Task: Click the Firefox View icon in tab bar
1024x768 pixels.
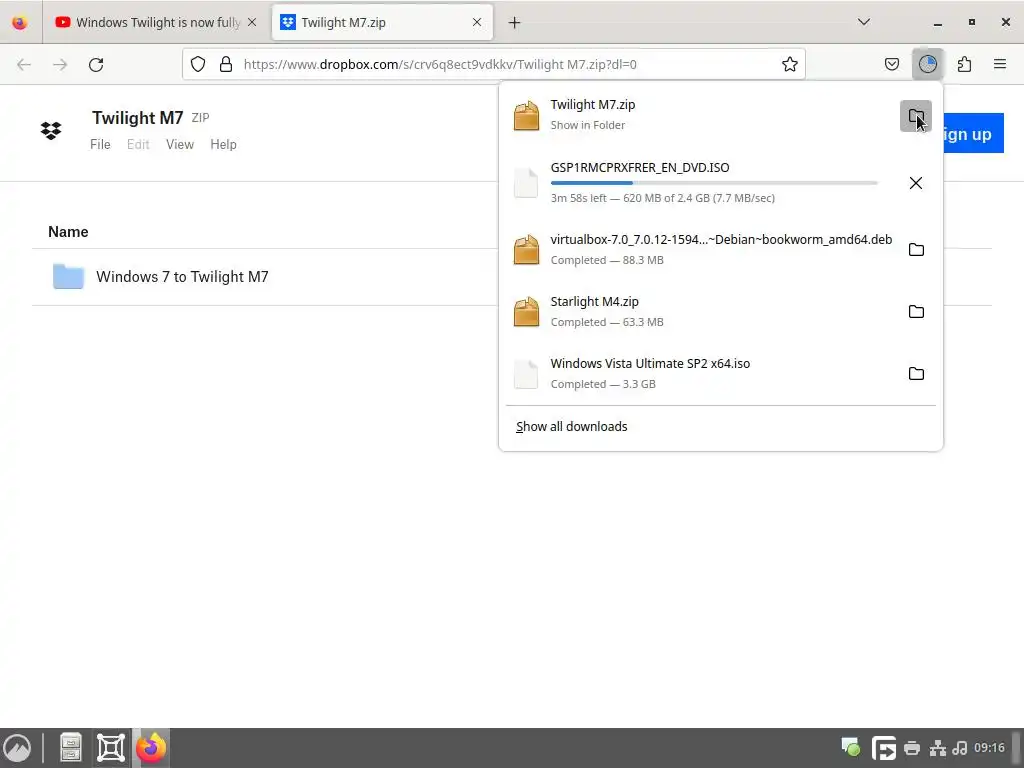Action: 20,22
